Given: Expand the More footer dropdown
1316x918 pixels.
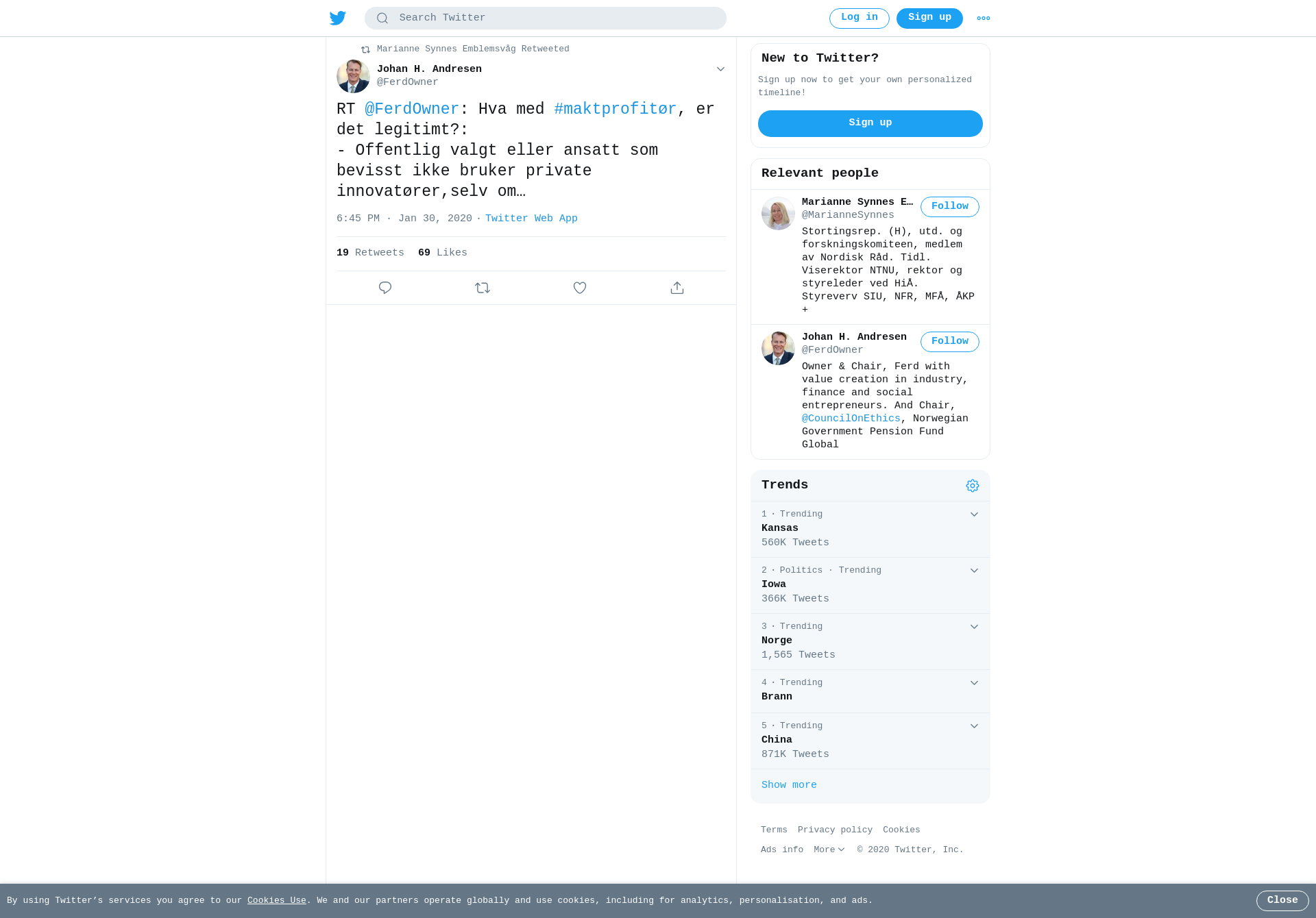Looking at the screenshot, I should pos(829,849).
